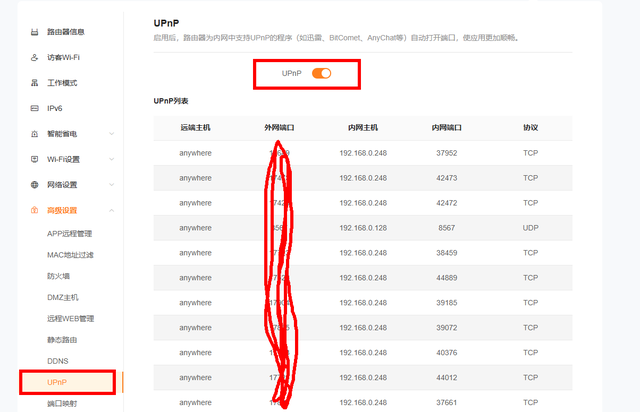Click internal port value 37952
The width and height of the screenshot is (640, 412).
[447, 153]
